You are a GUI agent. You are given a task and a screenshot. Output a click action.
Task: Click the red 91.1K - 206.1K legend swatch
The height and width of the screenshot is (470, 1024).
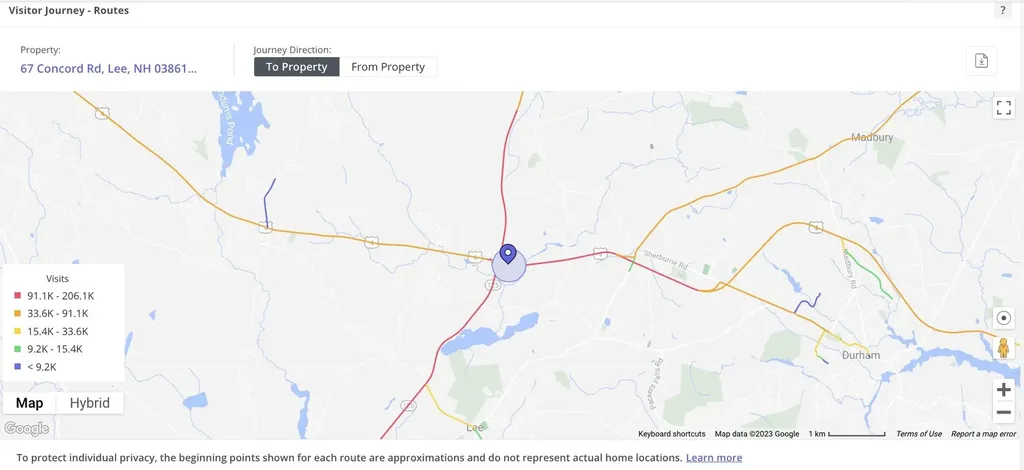point(18,296)
